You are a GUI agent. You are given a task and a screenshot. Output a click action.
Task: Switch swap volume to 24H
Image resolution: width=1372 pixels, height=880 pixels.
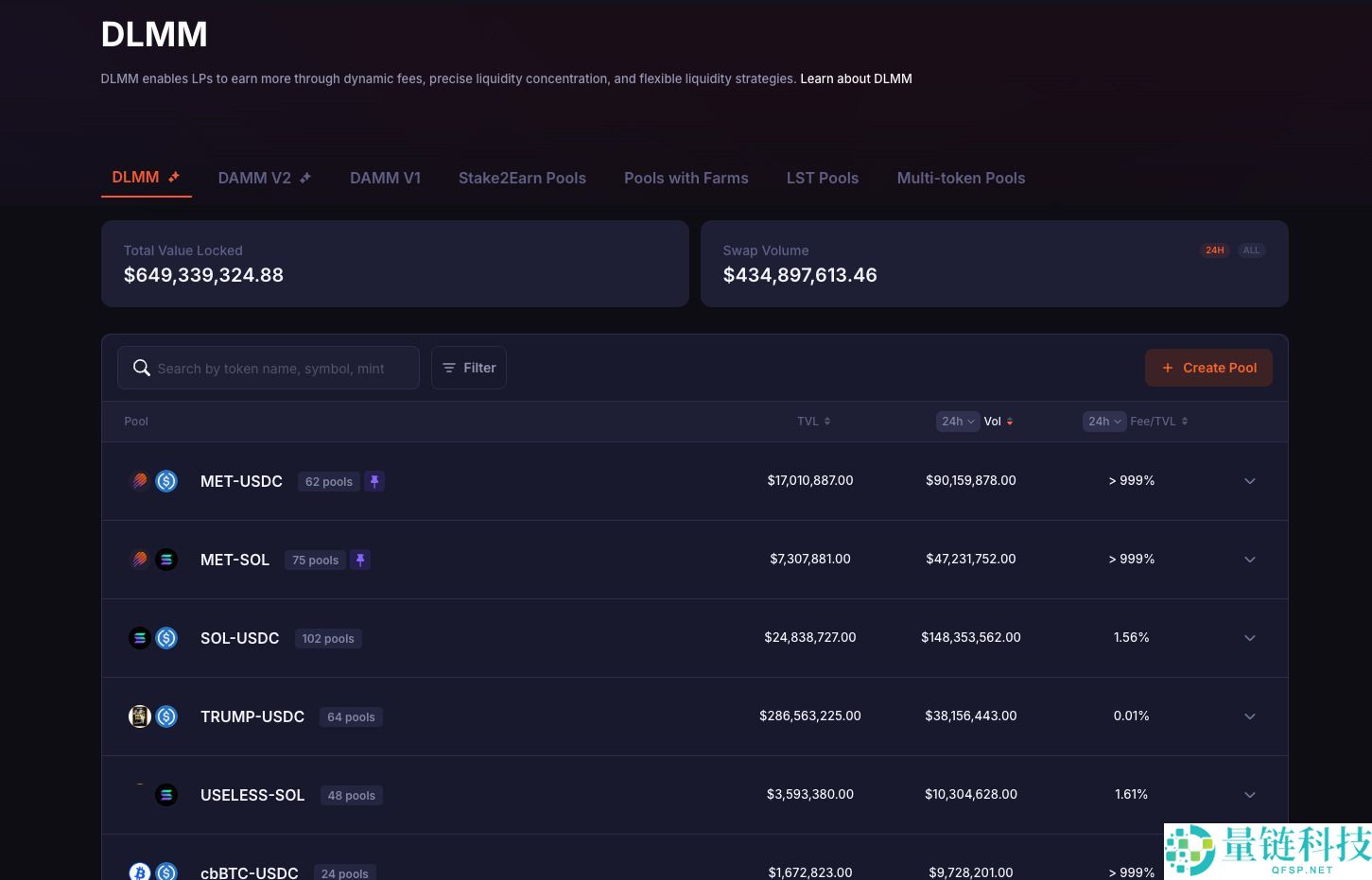coord(1214,250)
